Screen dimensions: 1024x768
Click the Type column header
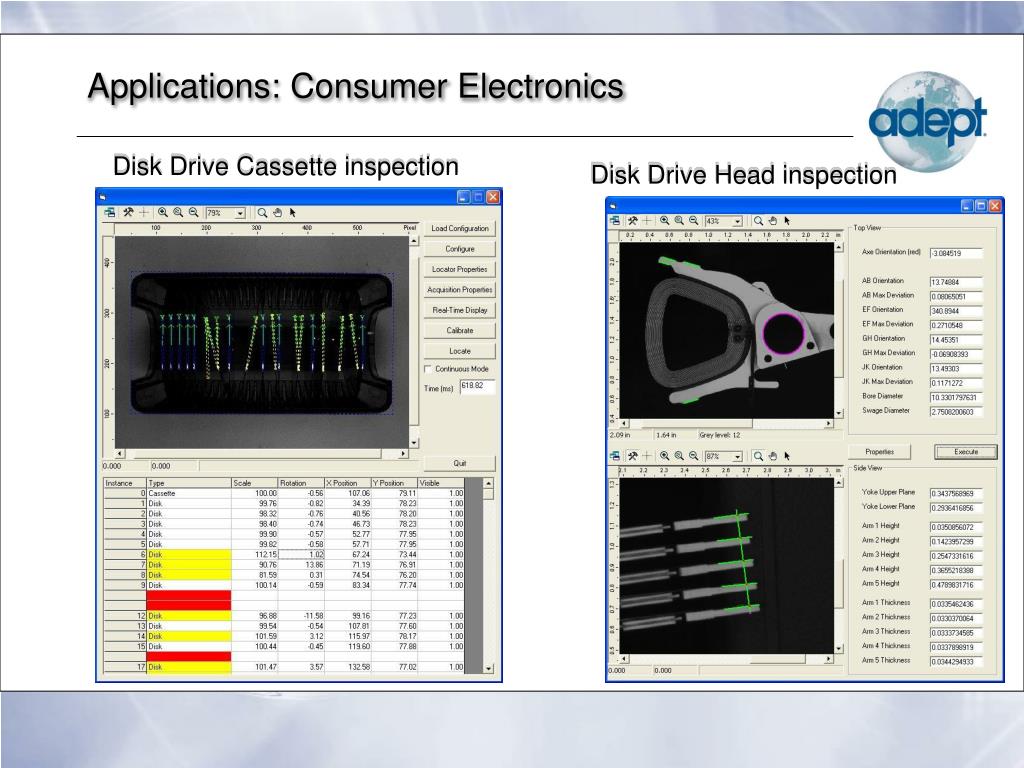click(x=189, y=483)
